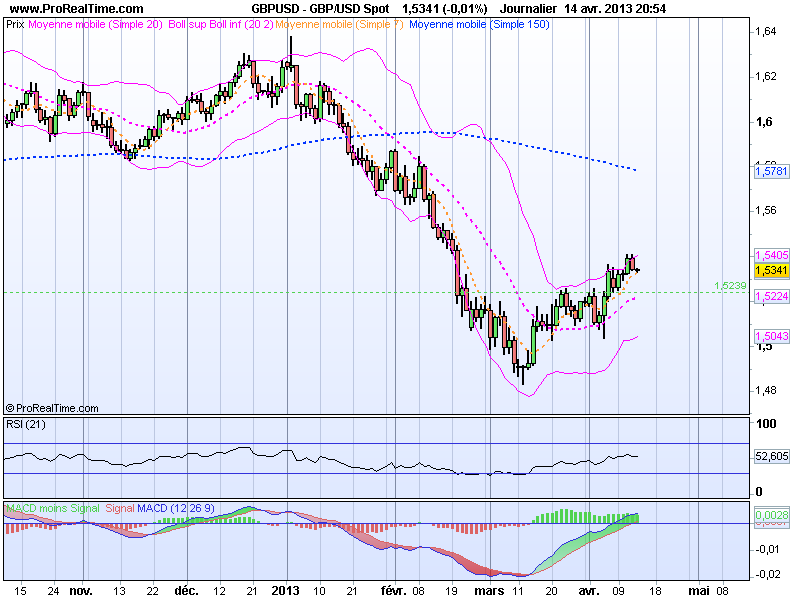Click the date 14 avr. 2013 20:54
Viewport: 800px width, 600px height.
[615, 9]
